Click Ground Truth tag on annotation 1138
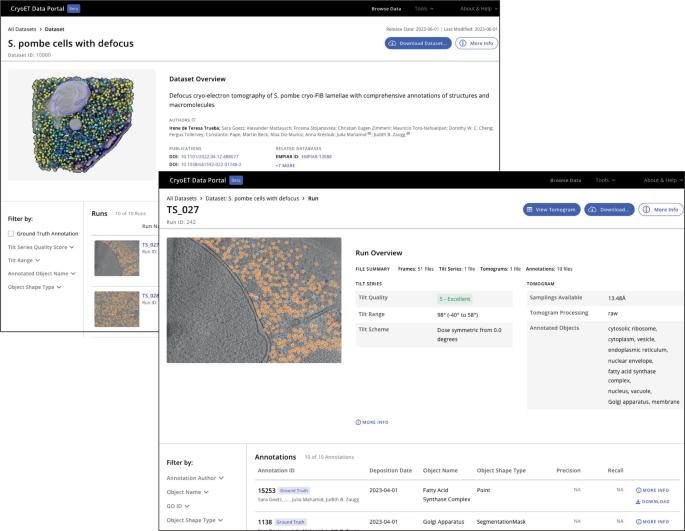Image resolution: width=685 pixels, height=531 pixels. pos(291,522)
